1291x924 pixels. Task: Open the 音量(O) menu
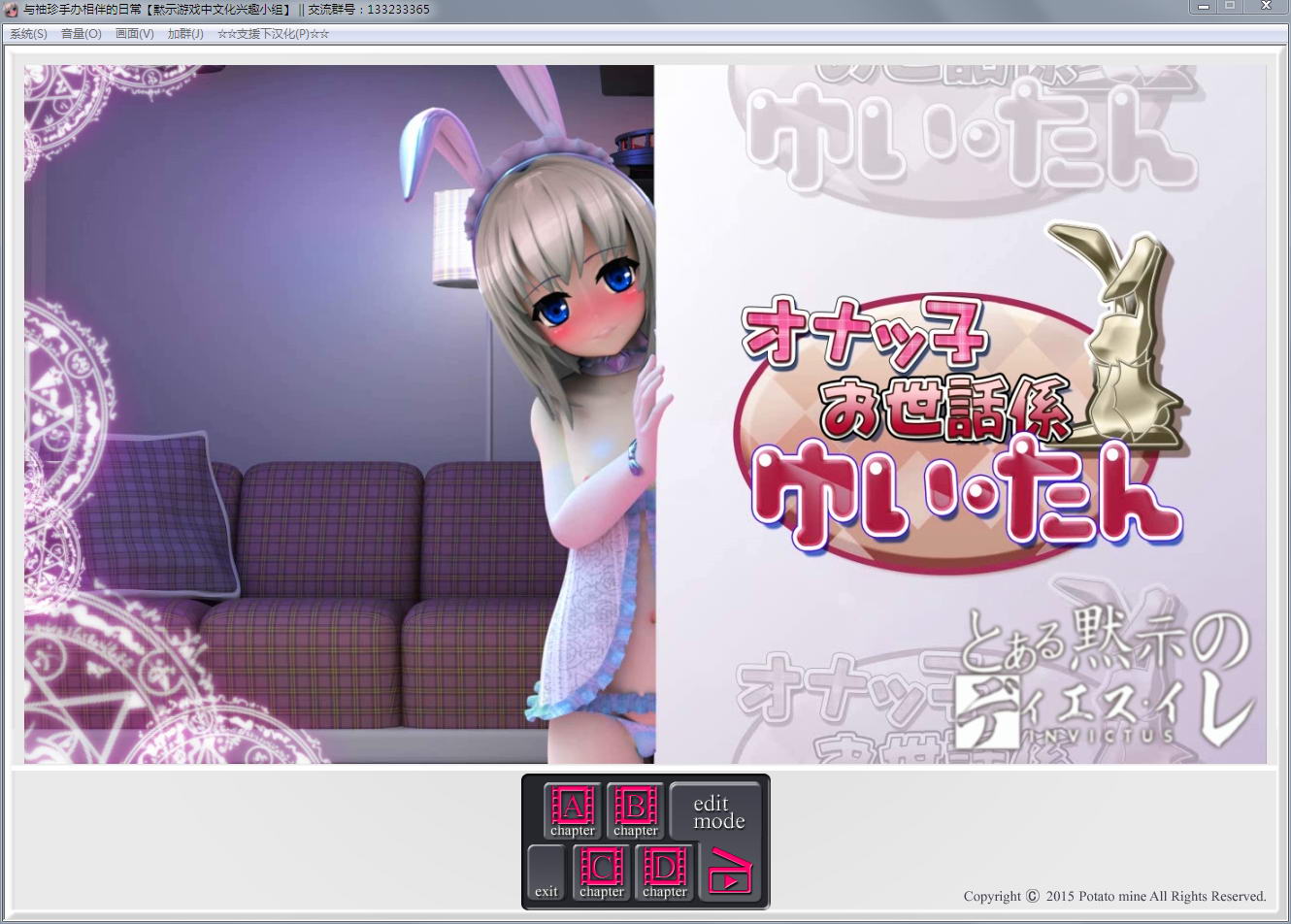81,34
